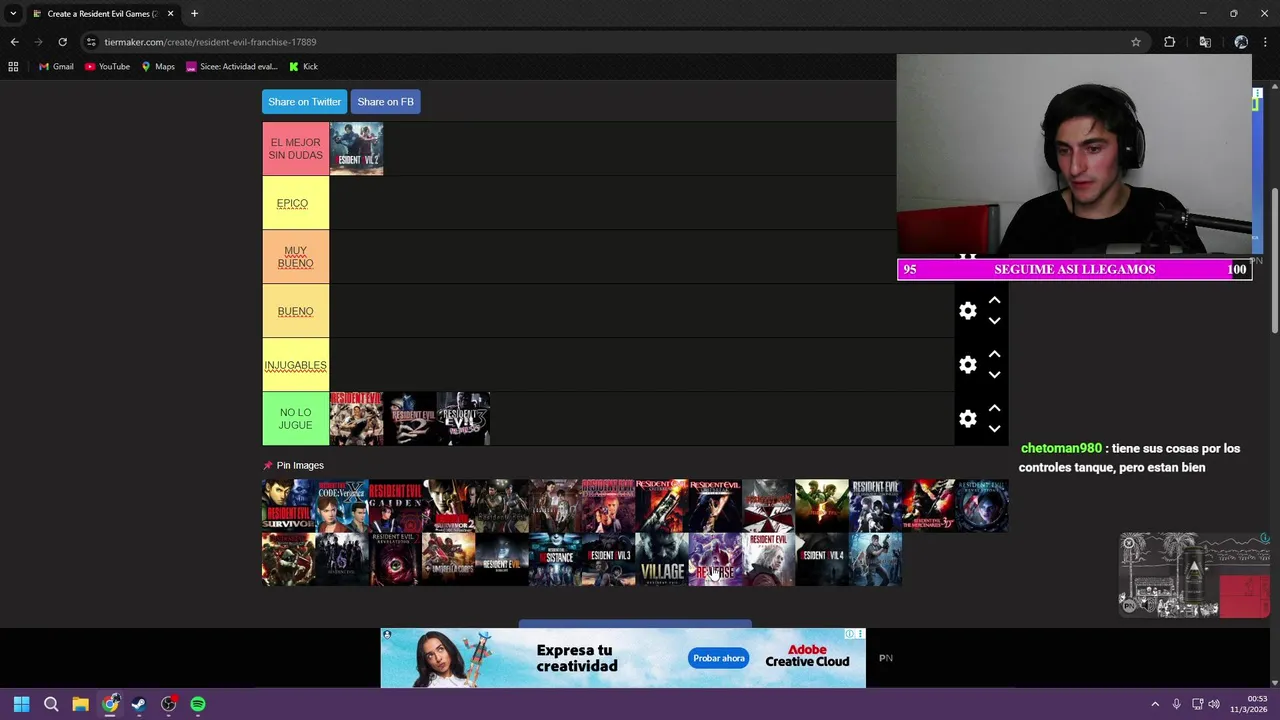This screenshot has width=1280, height=720.
Task: Open volume control in tray
Action: click(x=1214, y=704)
